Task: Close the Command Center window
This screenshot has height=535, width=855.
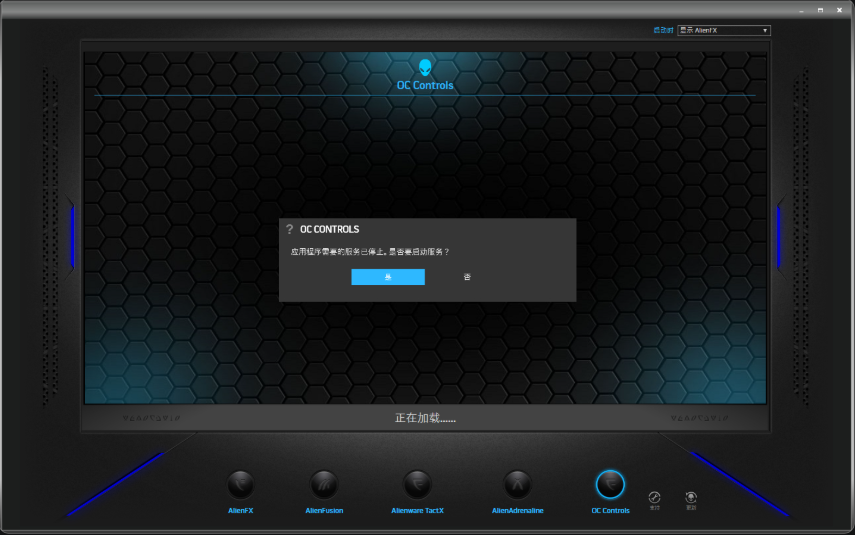Action: pyautogui.click(x=839, y=10)
